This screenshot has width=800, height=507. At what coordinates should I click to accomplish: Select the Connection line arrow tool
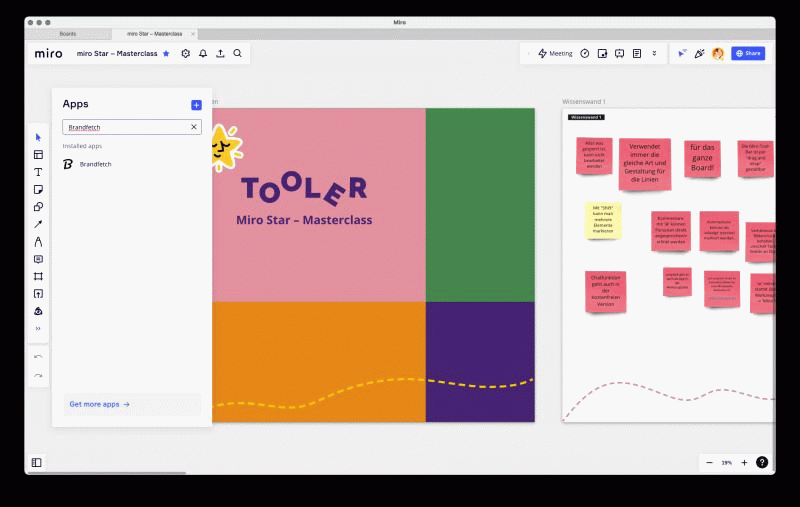click(x=38, y=224)
